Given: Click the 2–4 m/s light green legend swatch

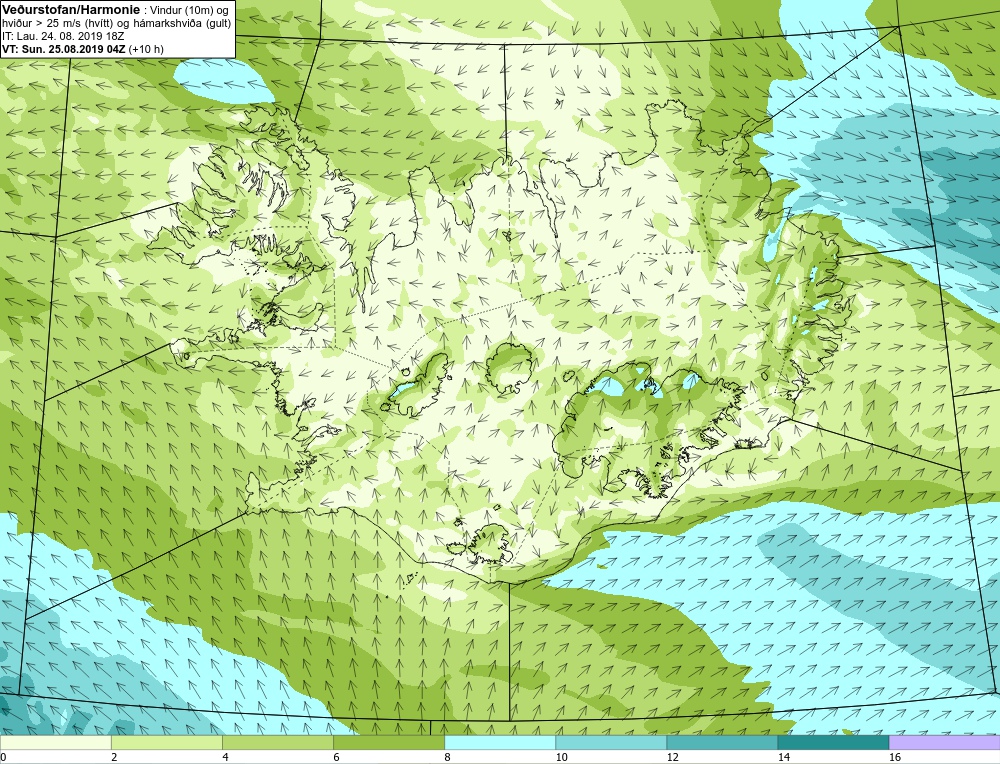Looking at the screenshot, I should pyautogui.click(x=166, y=742).
